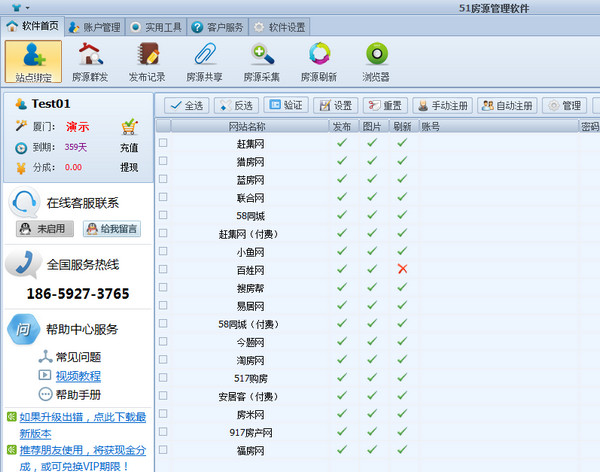Click 反选 invert selection button
Viewport: 600px width, 472px height.
point(236,106)
